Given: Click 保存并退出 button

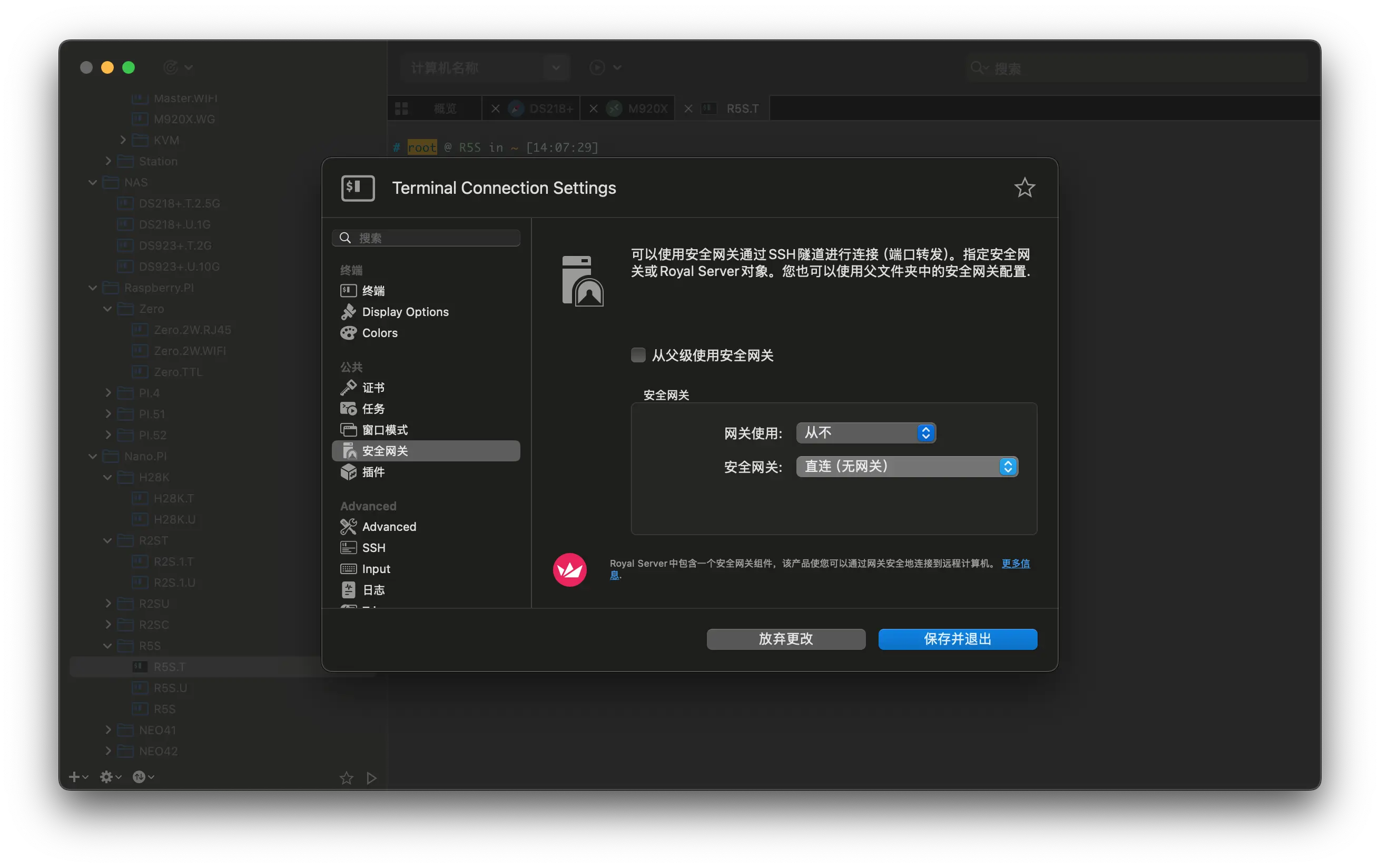Looking at the screenshot, I should point(957,639).
